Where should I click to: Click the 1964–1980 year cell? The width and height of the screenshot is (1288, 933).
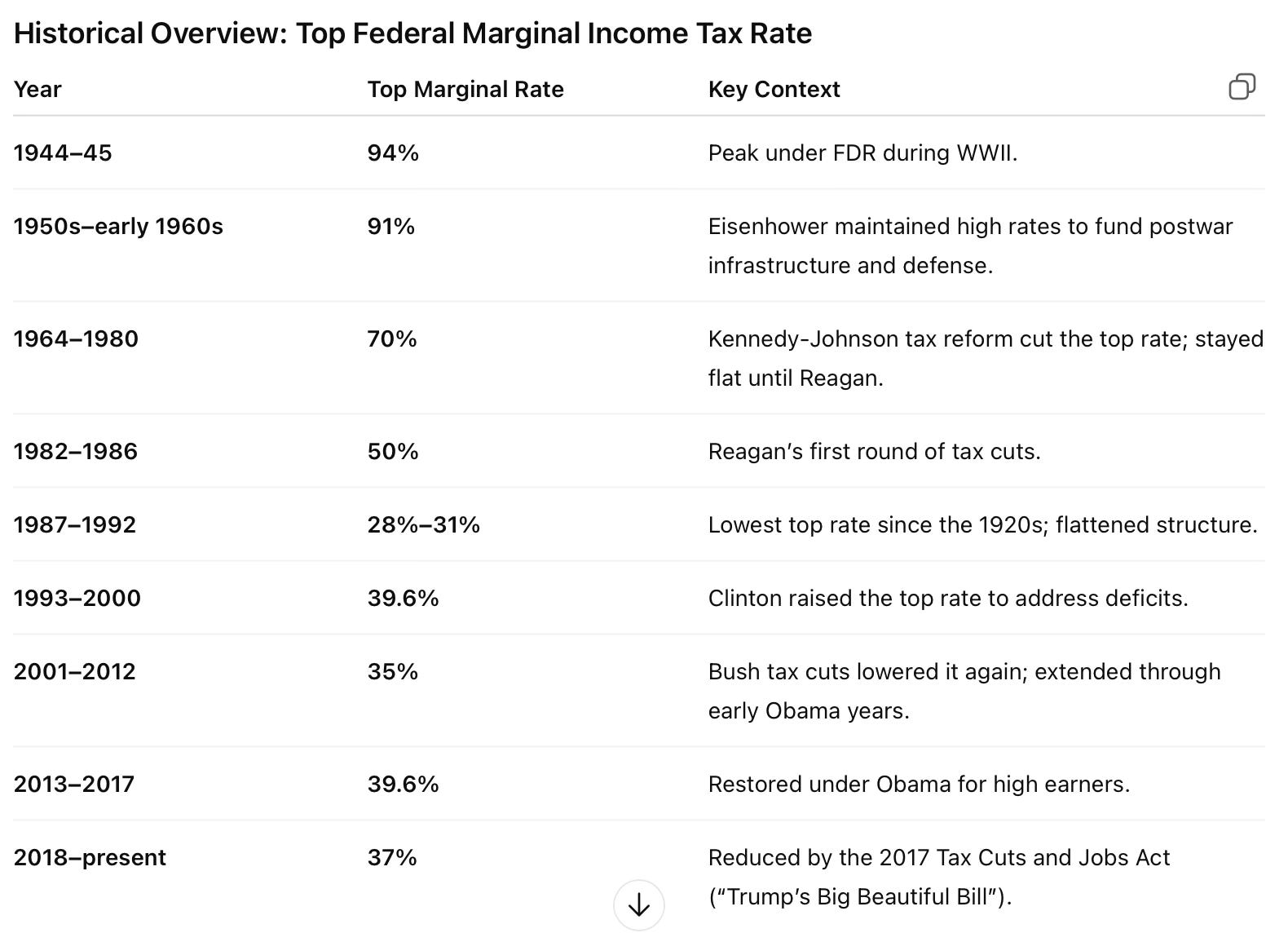coord(76,338)
